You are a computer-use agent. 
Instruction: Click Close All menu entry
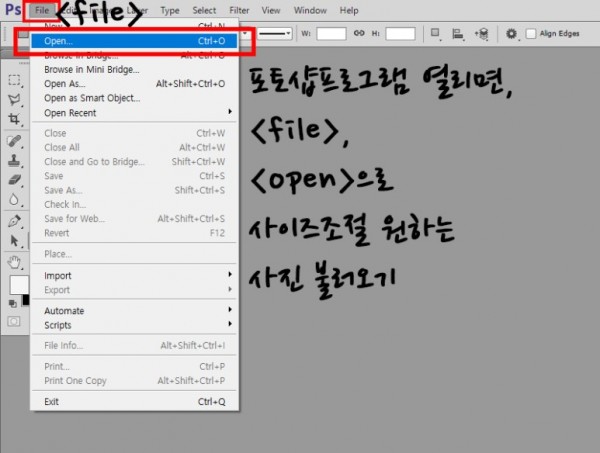[134, 147]
